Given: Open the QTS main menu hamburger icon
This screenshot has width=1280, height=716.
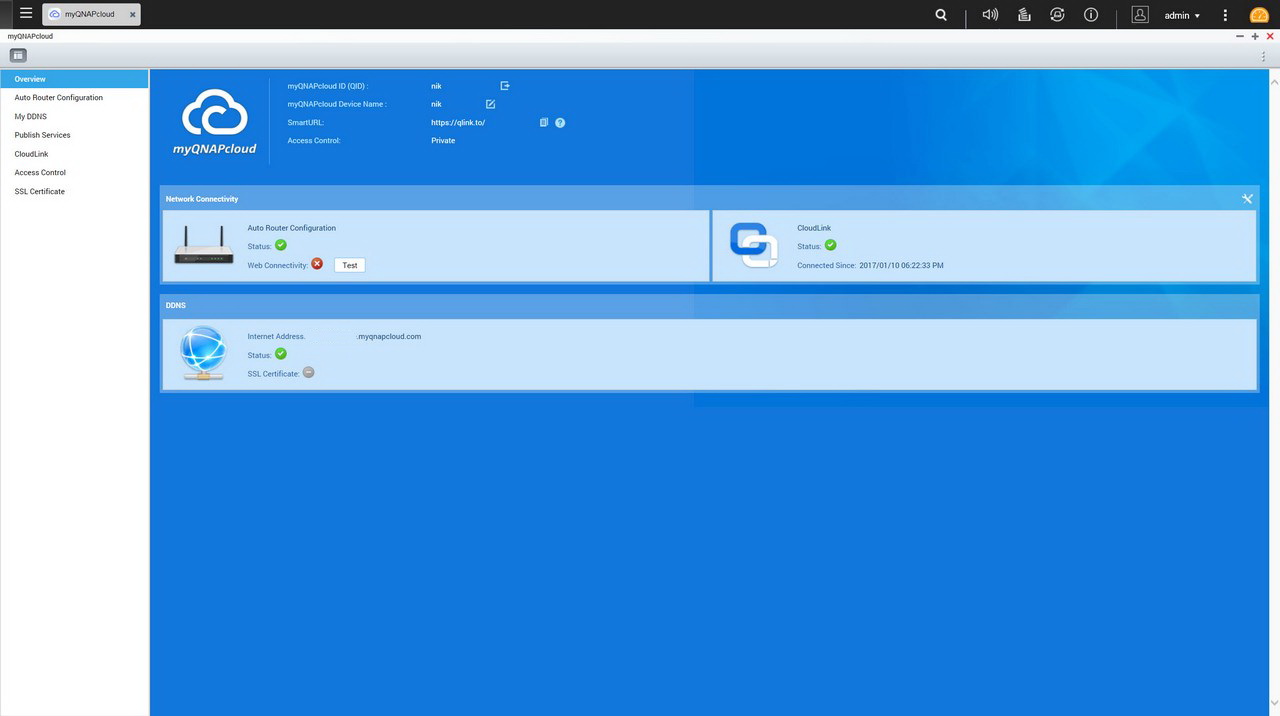Looking at the screenshot, I should tap(26, 14).
